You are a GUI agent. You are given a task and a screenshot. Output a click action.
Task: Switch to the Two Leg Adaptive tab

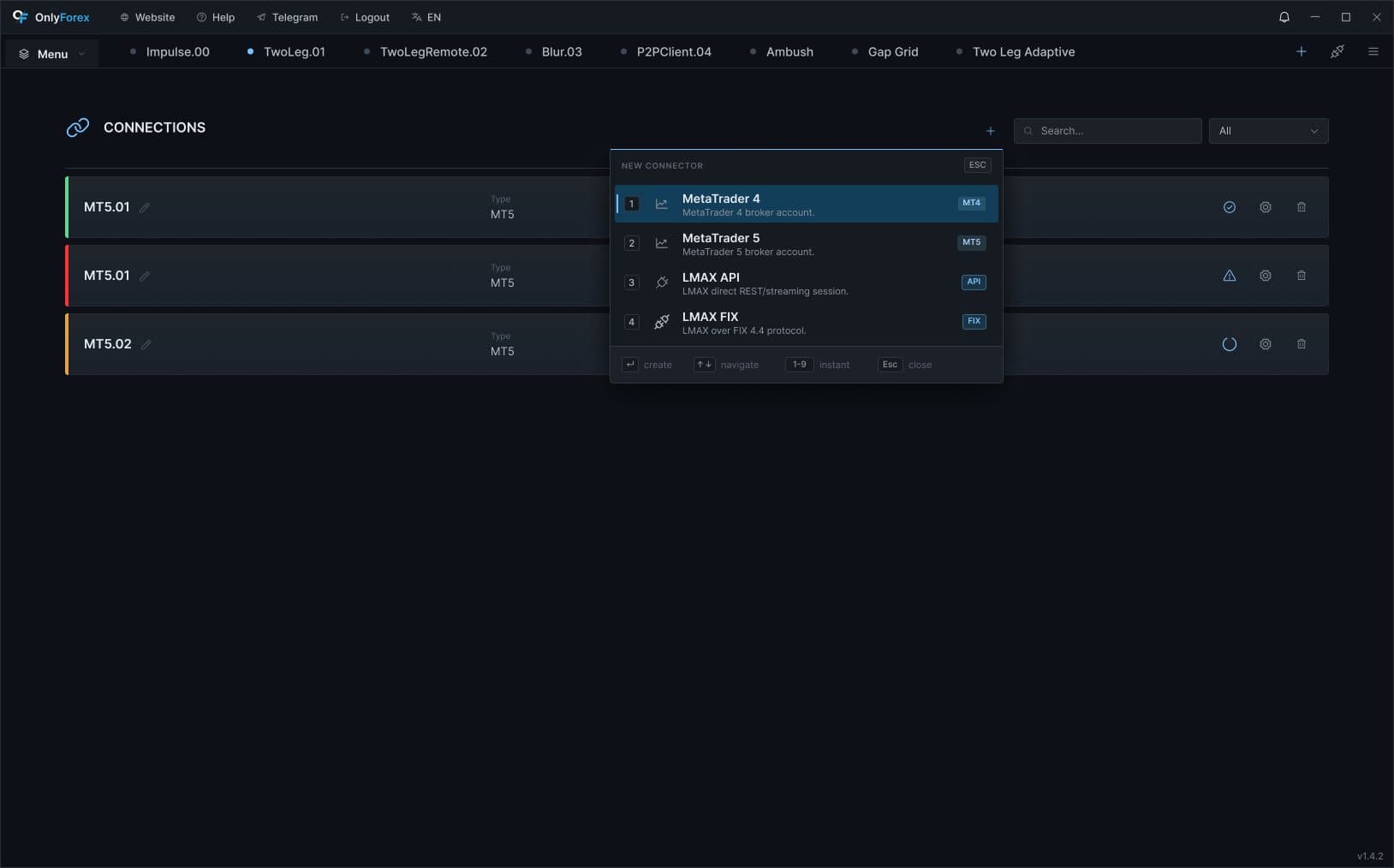(x=1016, y=51)
